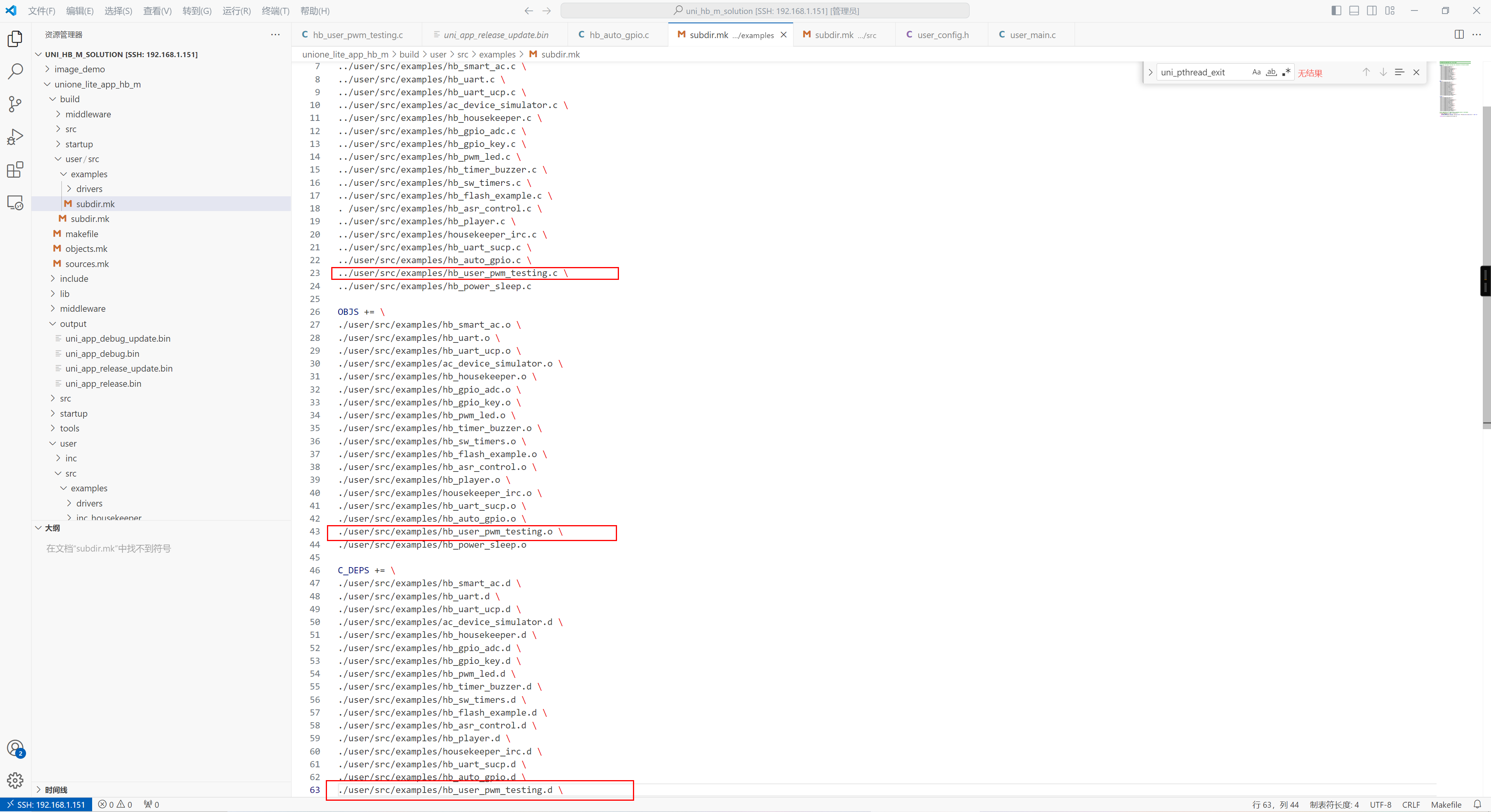1491x812 pixels.
Task: Change CRLF end-of-line setting
Action: 1411,805
